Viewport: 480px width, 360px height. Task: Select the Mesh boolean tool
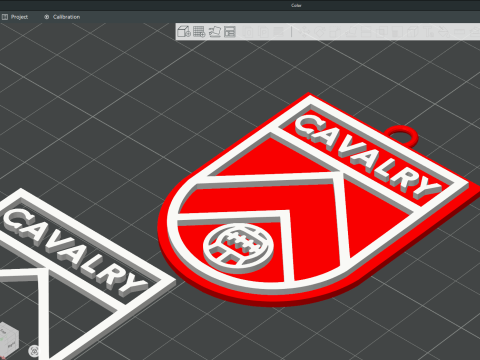coord(381,32)
